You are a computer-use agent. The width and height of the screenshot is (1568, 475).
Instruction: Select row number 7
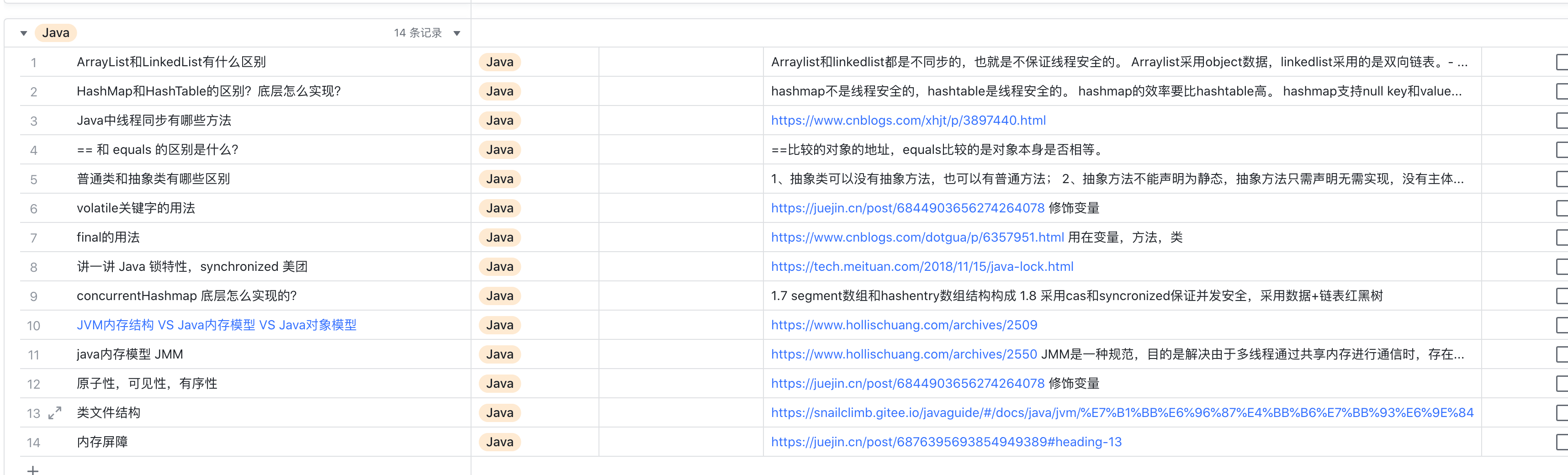pos(33,238)
